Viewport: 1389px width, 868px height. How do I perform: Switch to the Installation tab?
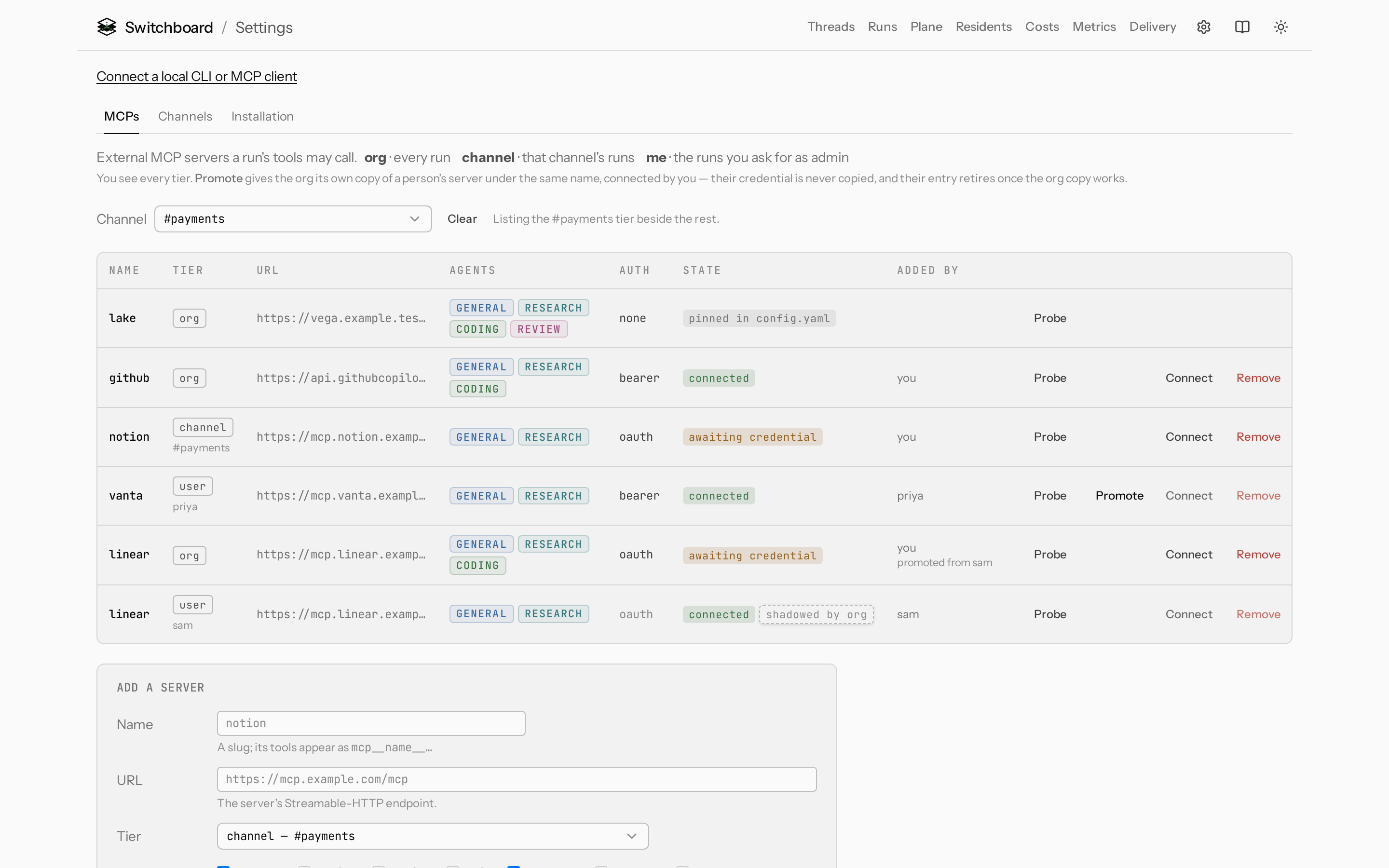point(262,117)
